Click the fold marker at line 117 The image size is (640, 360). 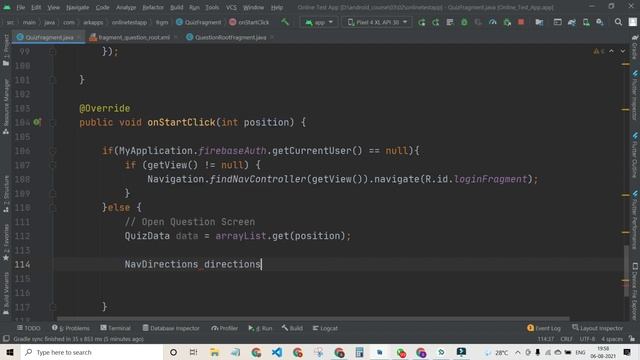53,307
